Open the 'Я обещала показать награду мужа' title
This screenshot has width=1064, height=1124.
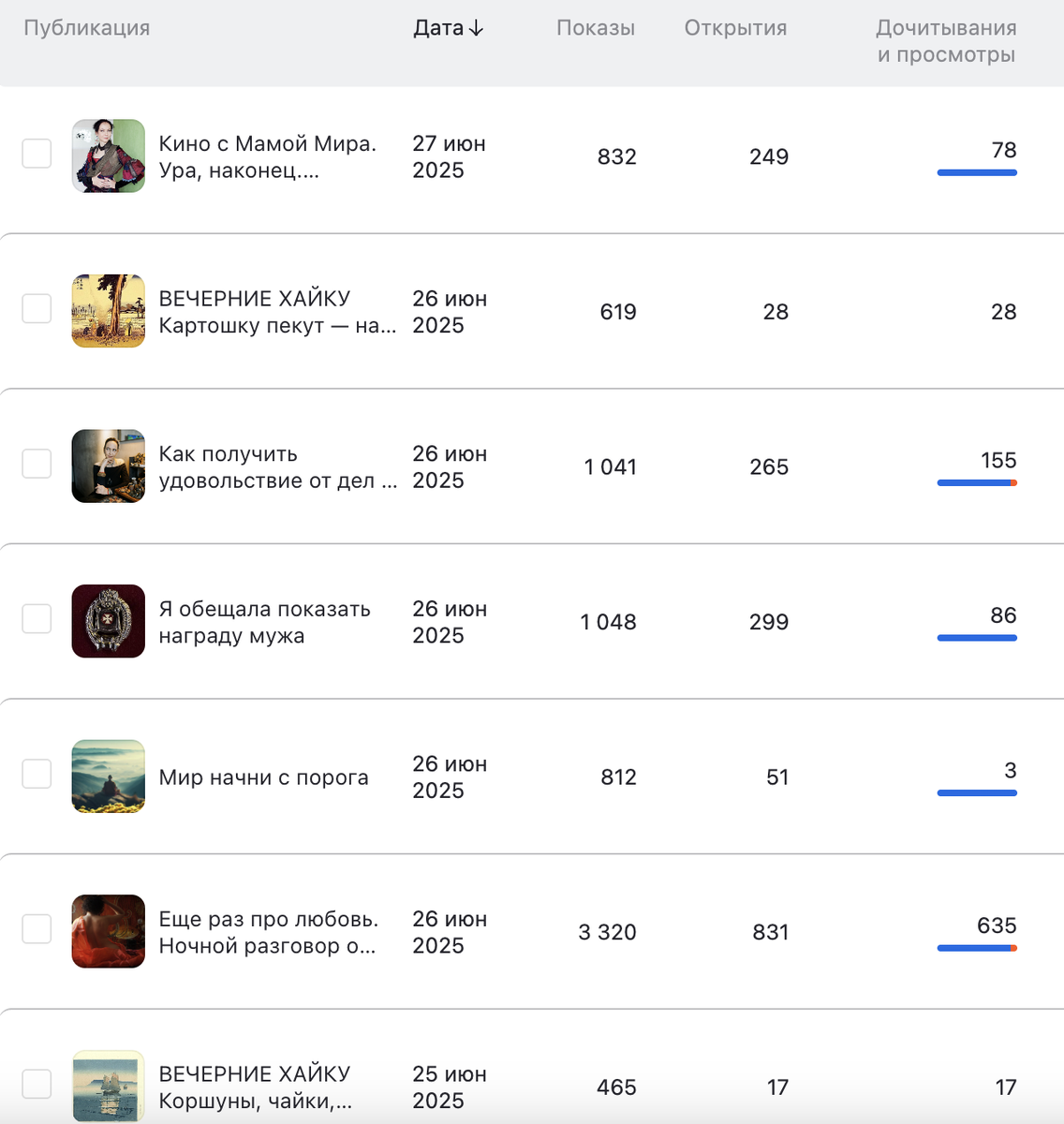264,622
